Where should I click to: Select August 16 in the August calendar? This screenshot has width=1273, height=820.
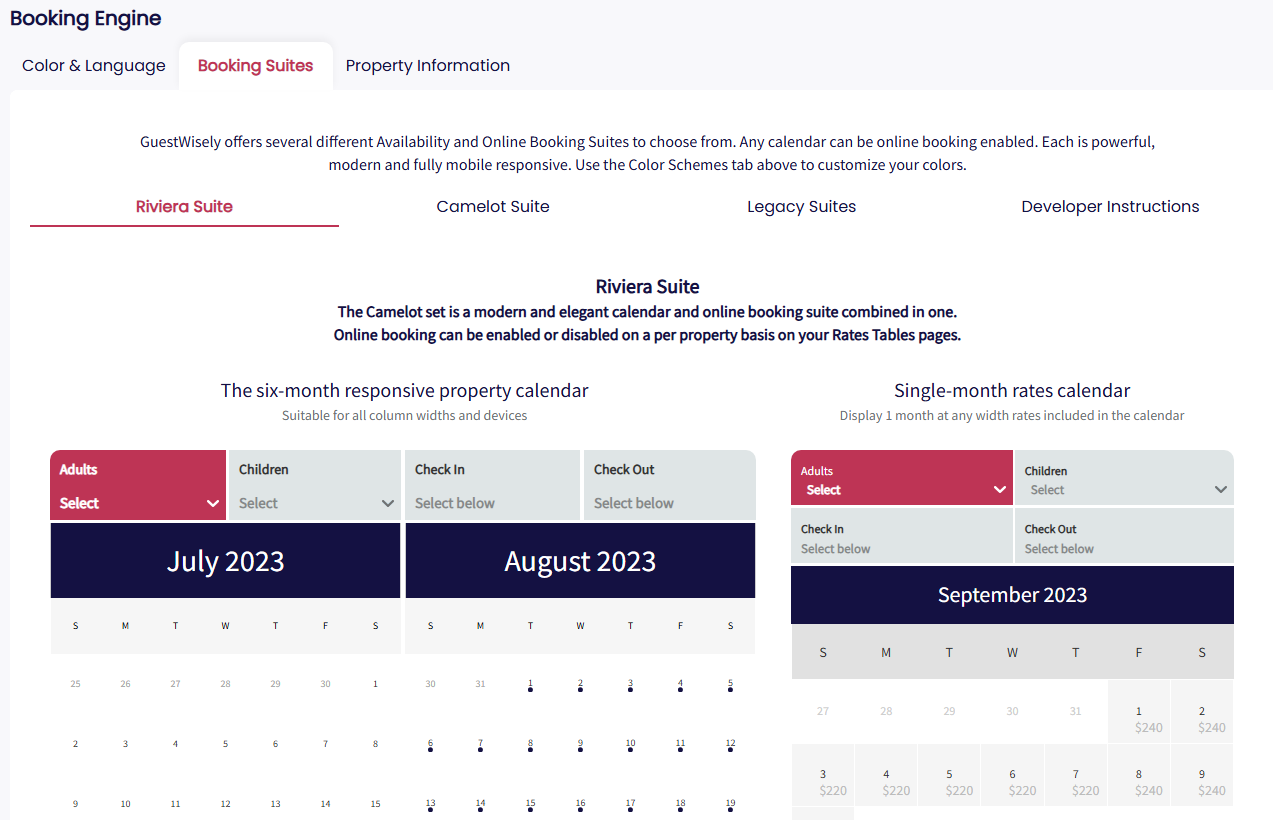pyautogui.click(x=580, y=804)
